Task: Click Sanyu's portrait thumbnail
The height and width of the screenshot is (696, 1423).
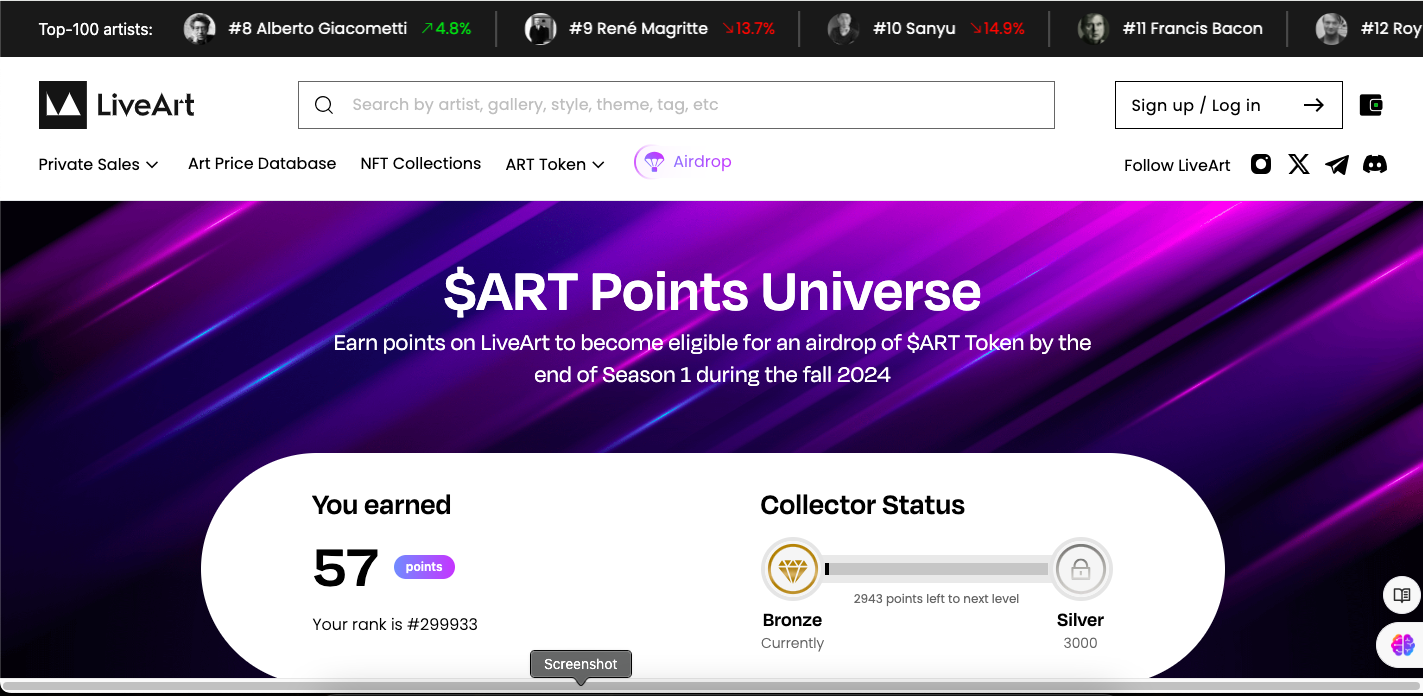Action: click(844, 29)
